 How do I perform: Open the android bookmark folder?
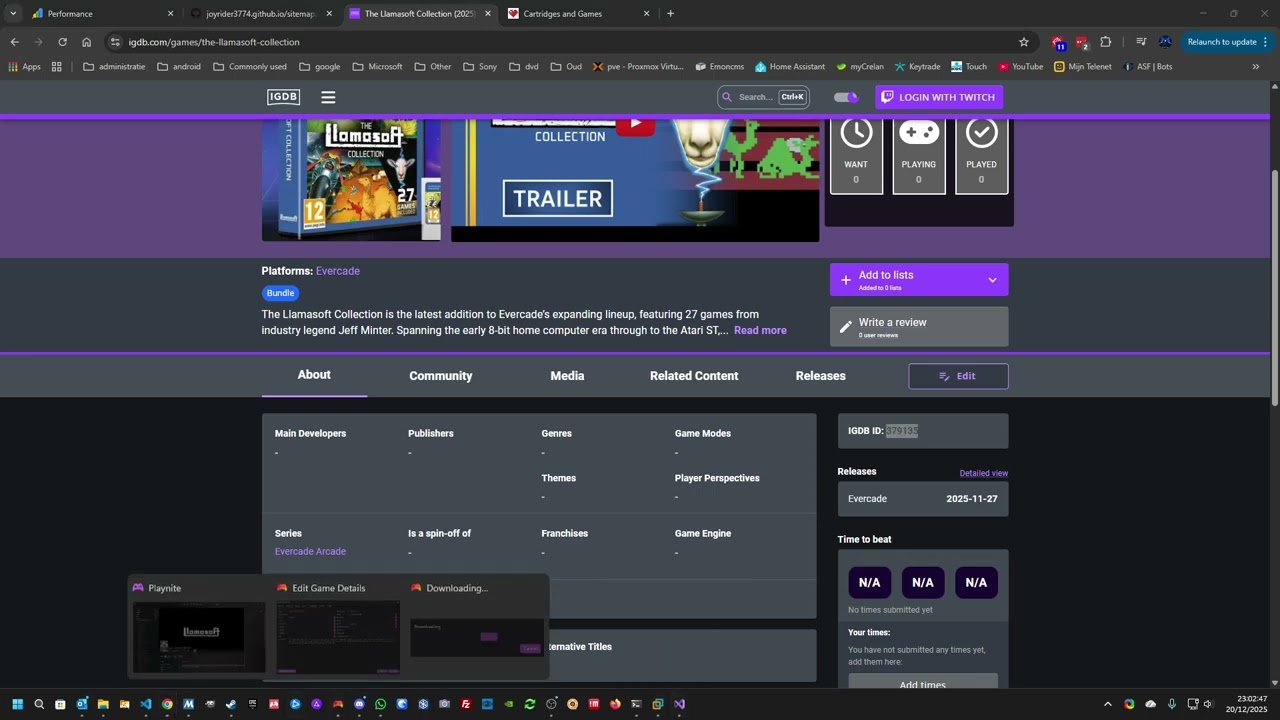pos(179,67)
